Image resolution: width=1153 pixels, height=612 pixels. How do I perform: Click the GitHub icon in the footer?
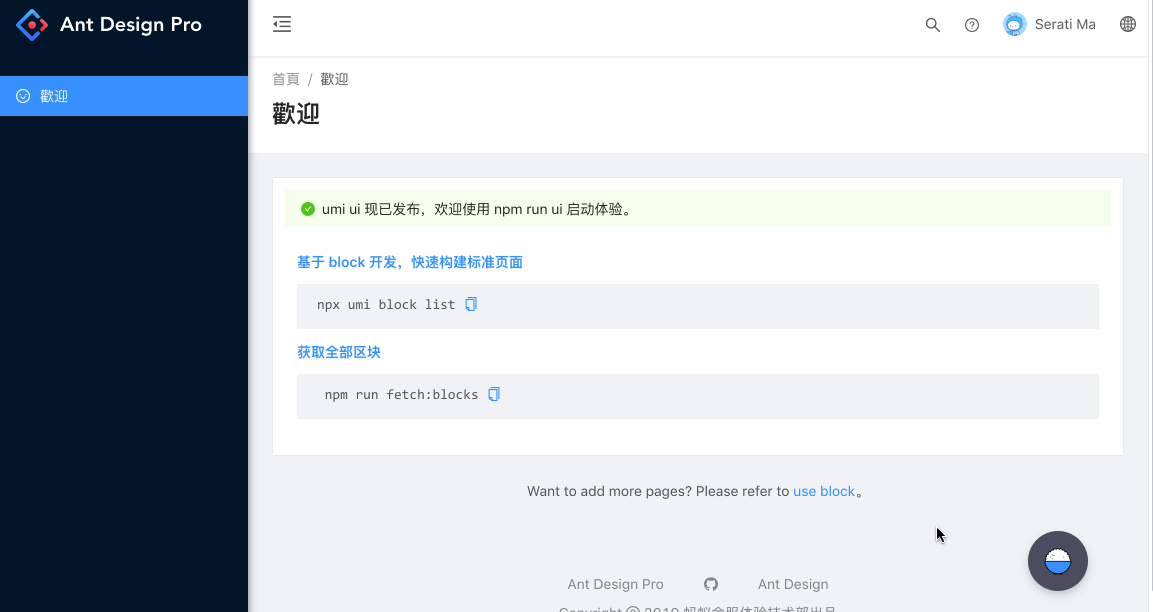pyautogui.click(x=710, y=584)
